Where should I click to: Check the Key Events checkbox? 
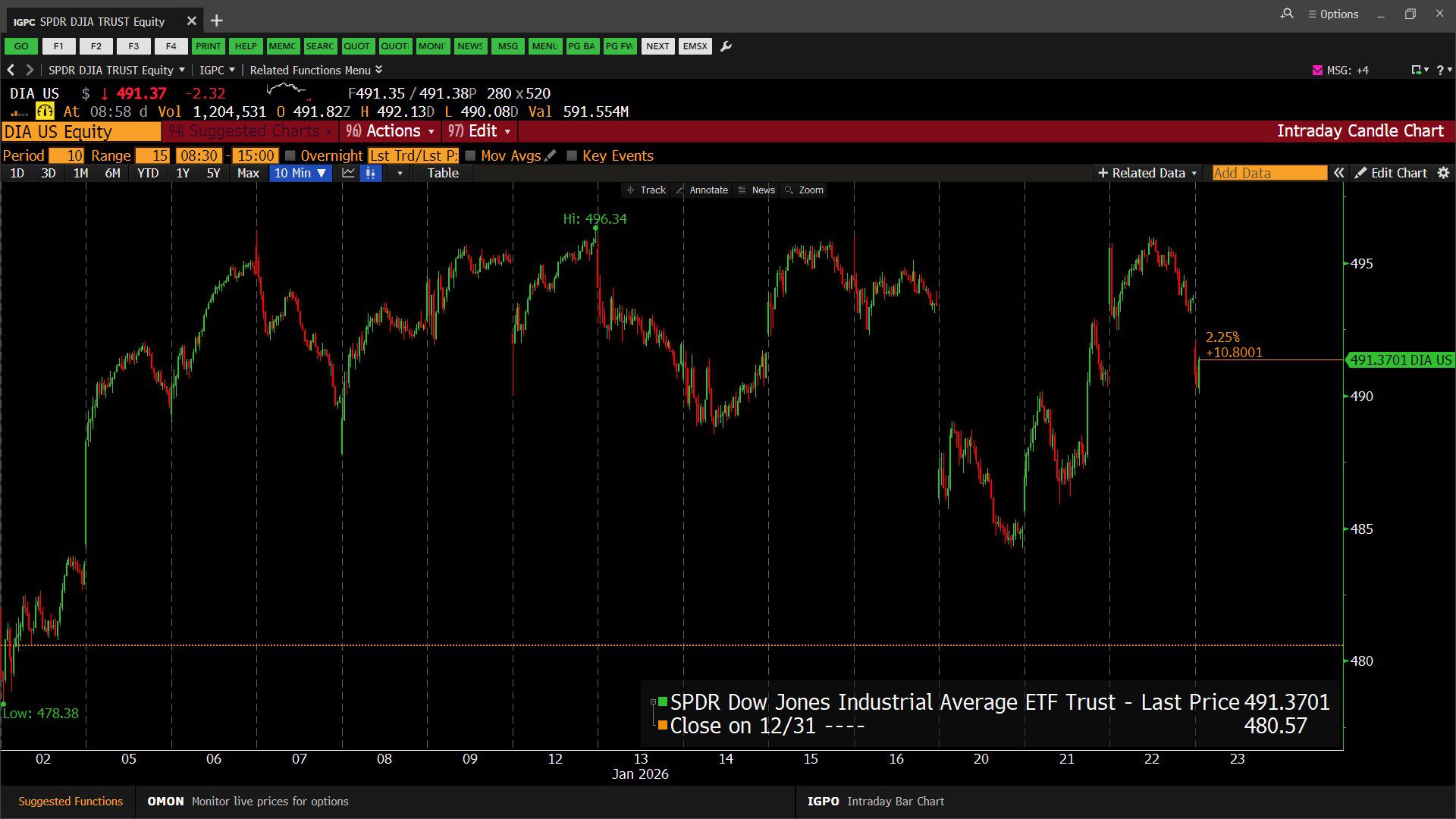572,155
